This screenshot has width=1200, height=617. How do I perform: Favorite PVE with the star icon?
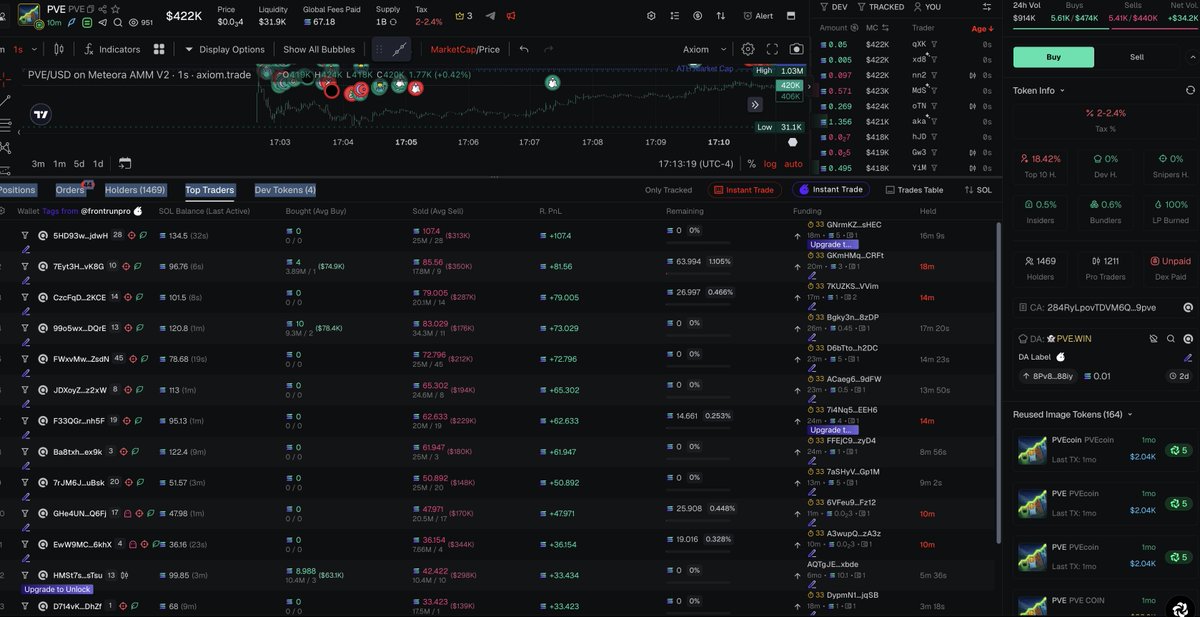click(x=117, y=8)
